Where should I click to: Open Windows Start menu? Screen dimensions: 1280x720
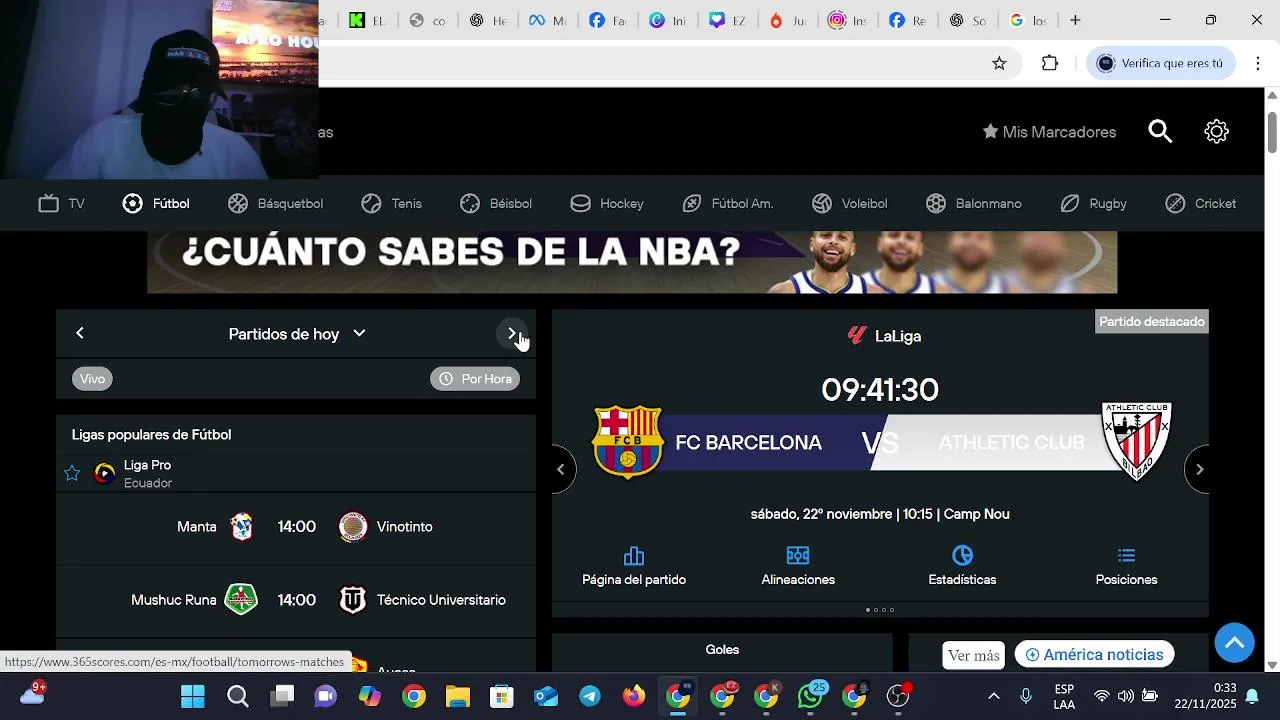(x=193, y=696)
